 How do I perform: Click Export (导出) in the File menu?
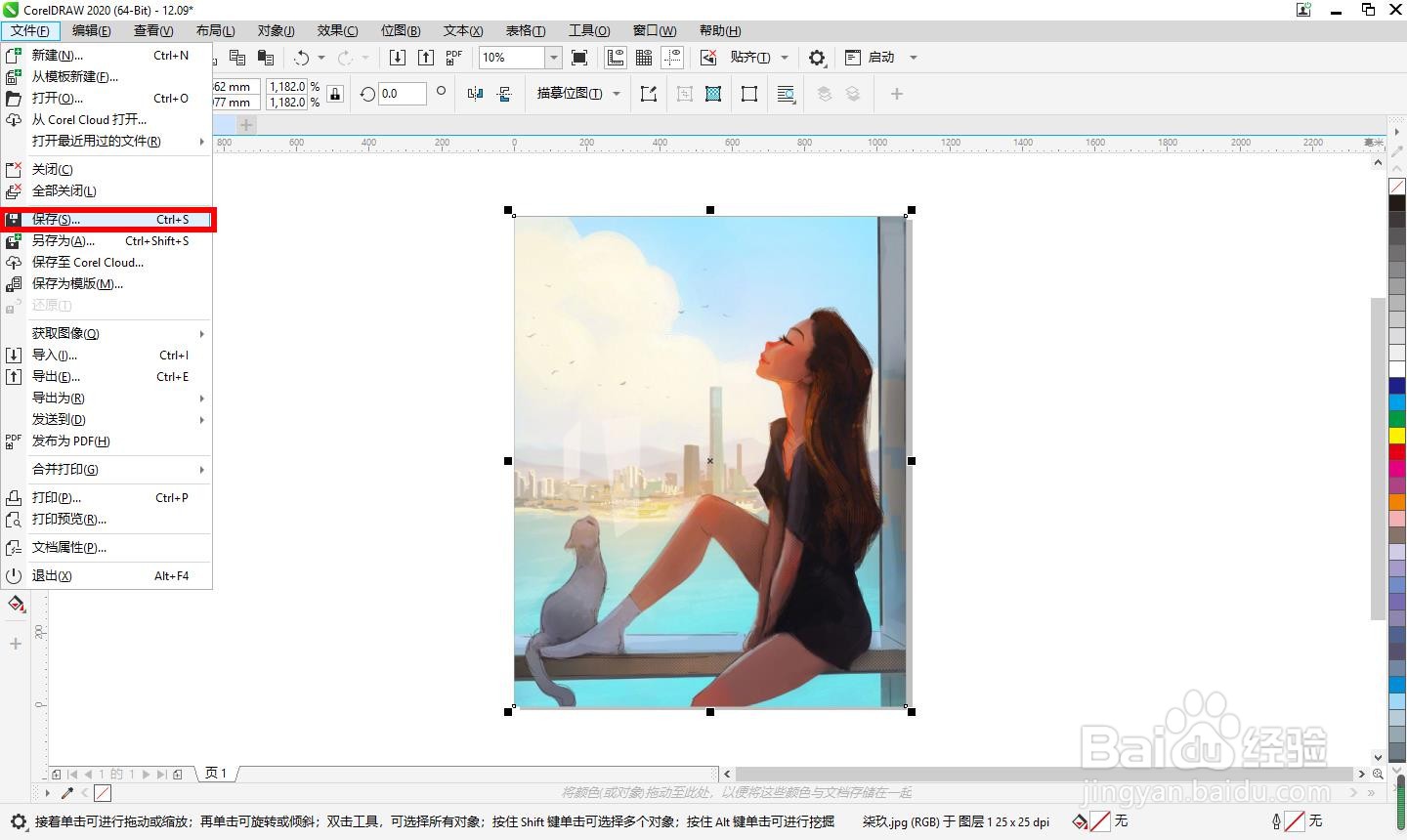pyautogui.click(x=107, y=377)
